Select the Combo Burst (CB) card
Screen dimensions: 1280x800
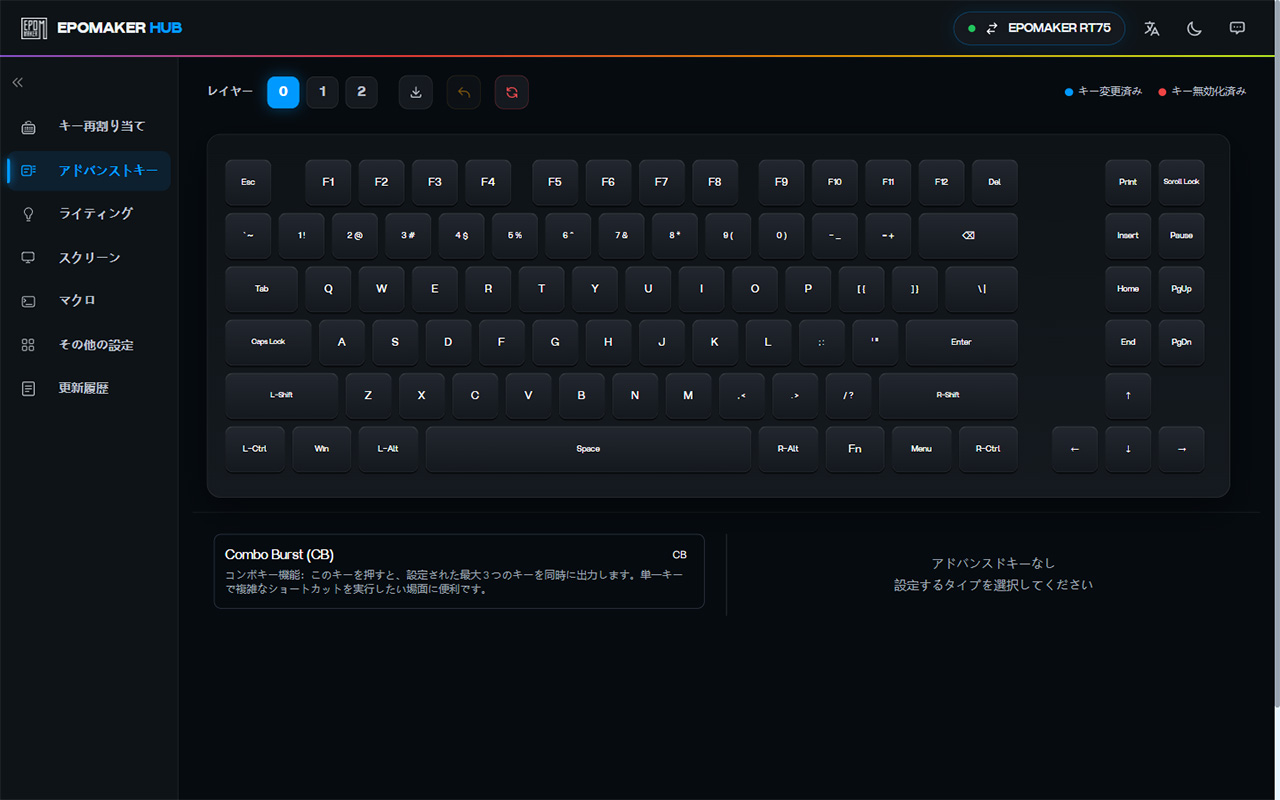point(459,571)
